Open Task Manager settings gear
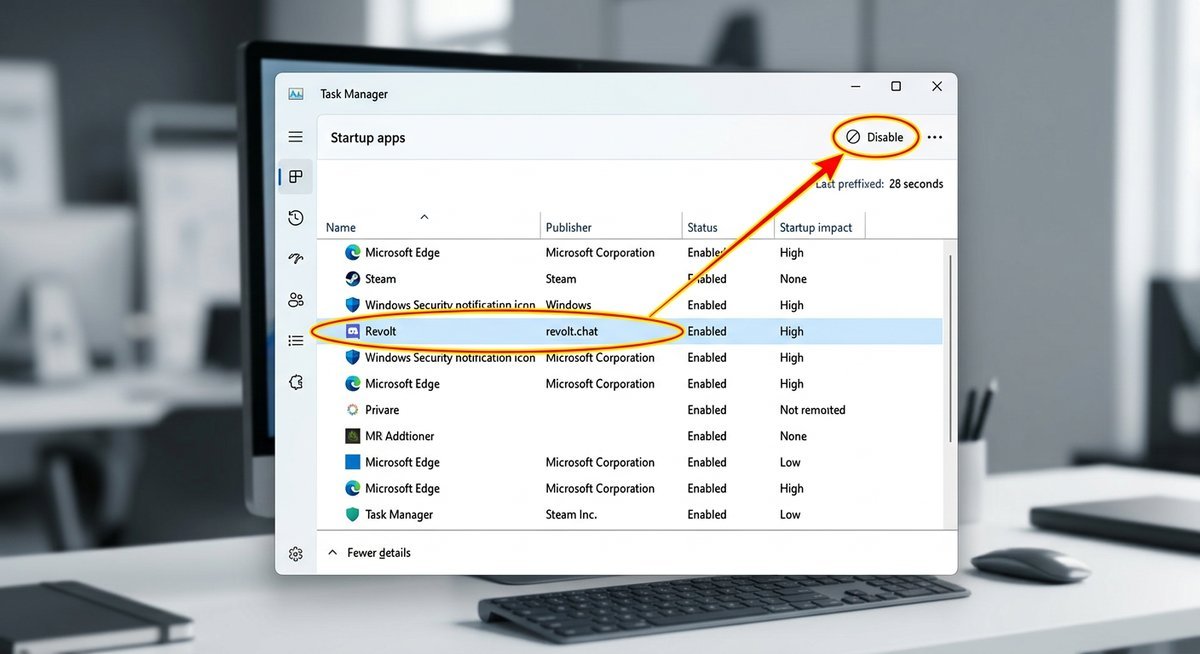1200x654 pixels. tap(295, 553)
